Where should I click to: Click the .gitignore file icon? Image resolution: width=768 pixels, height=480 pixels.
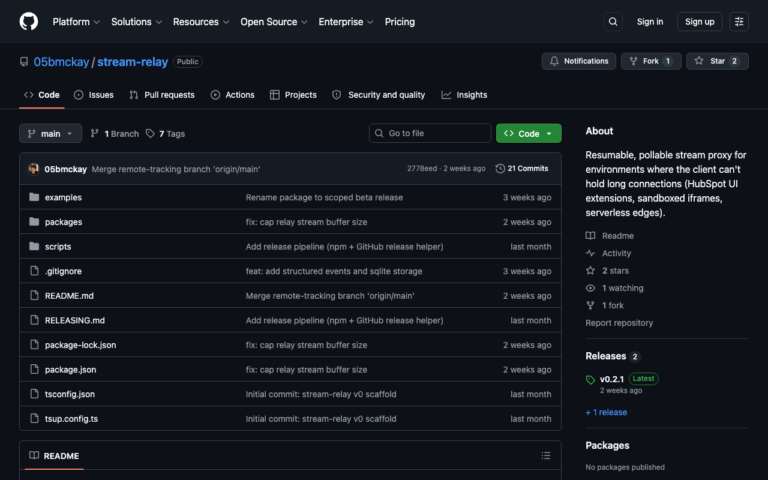pos(34,270)
